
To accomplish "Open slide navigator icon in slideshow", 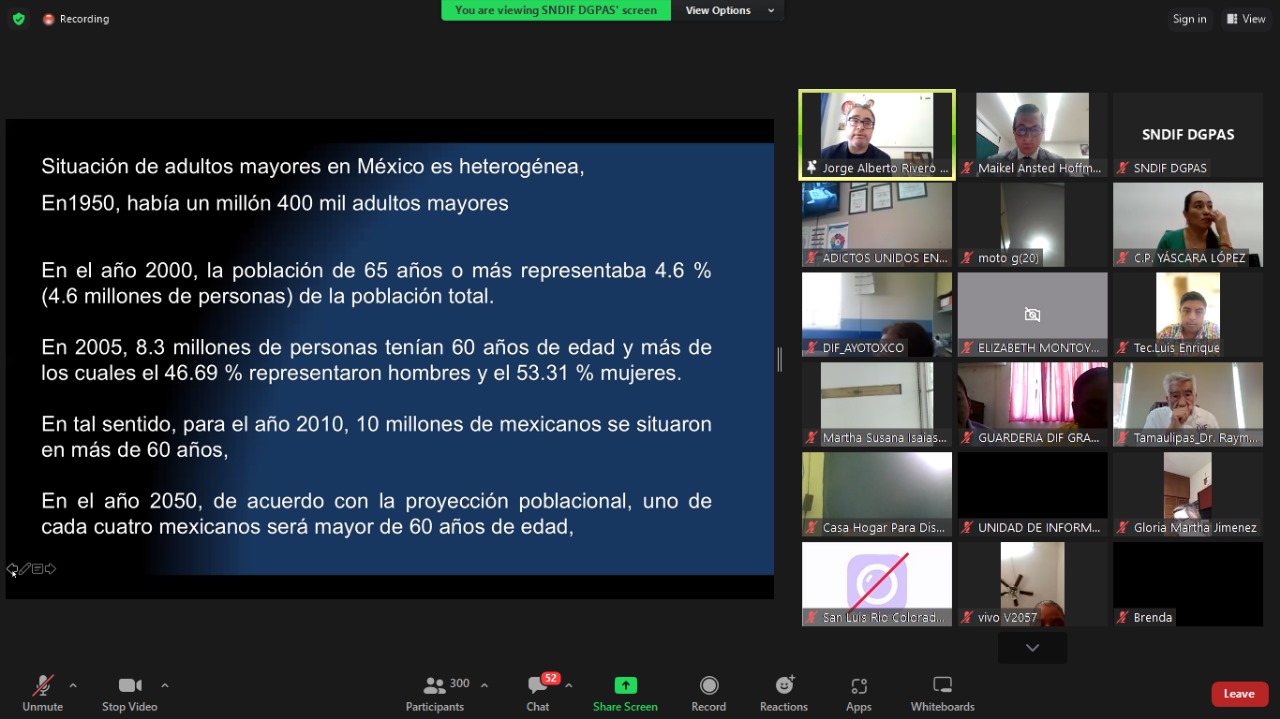I will 37,569.
